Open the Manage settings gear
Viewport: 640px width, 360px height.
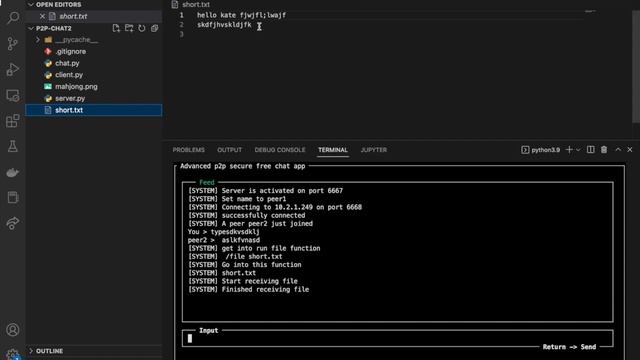click(x=13, y=354)
